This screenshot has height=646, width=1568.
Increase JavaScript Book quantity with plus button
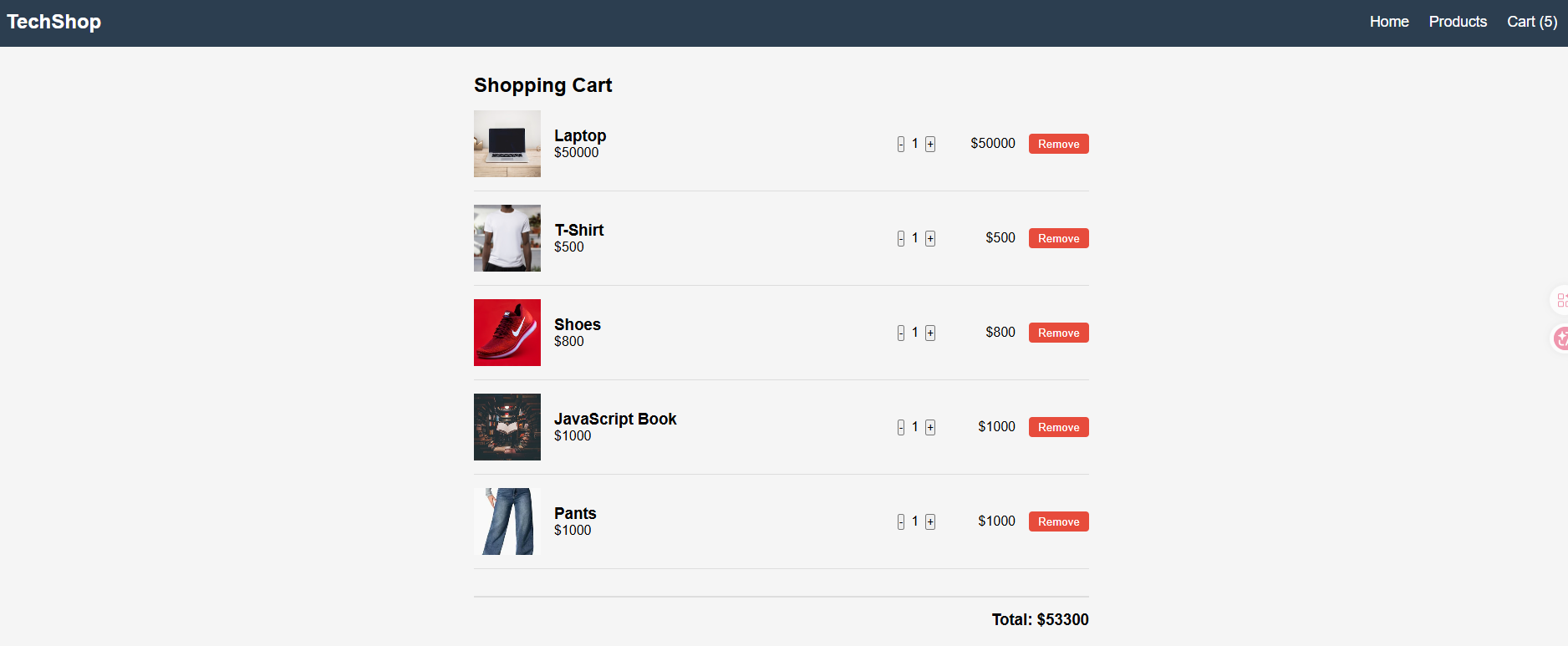pyautogui.click(x=930, y=427)
